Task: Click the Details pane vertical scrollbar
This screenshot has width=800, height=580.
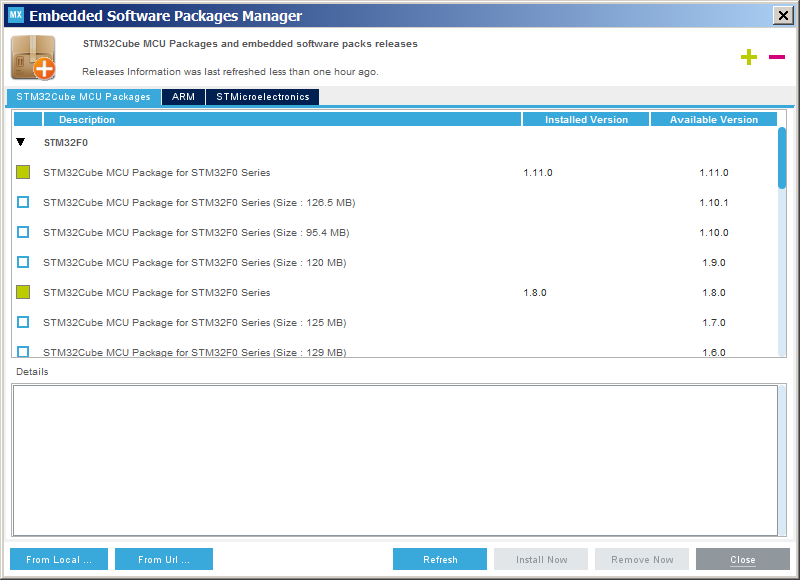Action: (782, 460)
